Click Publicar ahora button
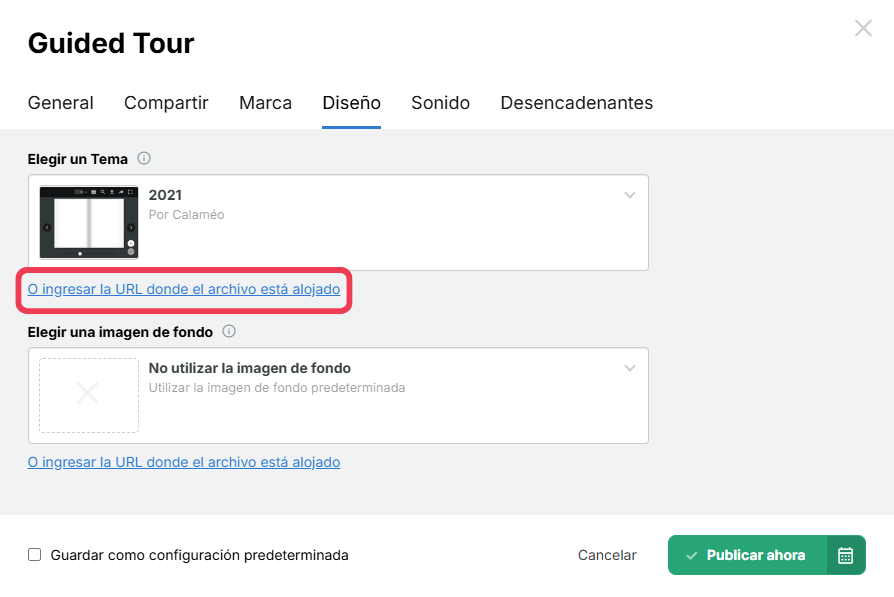 coord(747,555)
